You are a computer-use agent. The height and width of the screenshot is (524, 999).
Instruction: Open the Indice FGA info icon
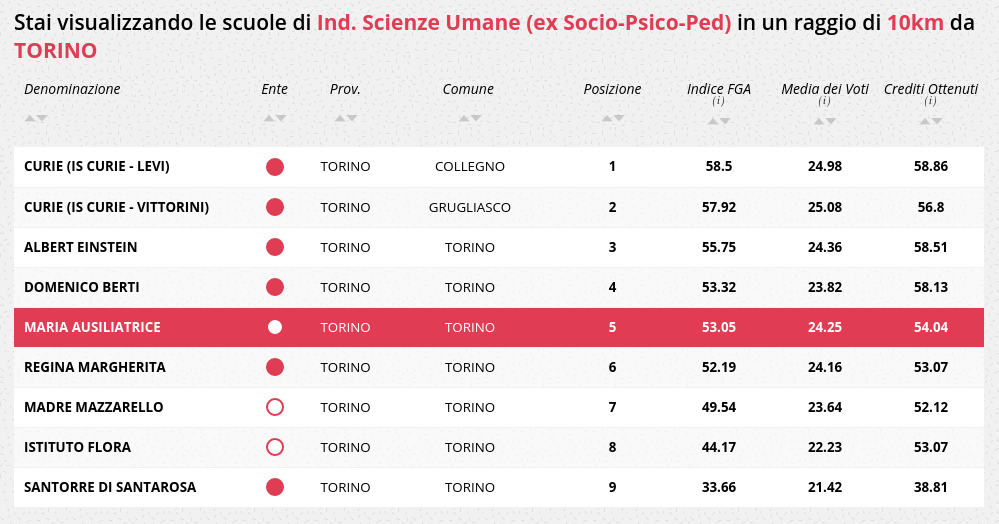click(718, 102)
